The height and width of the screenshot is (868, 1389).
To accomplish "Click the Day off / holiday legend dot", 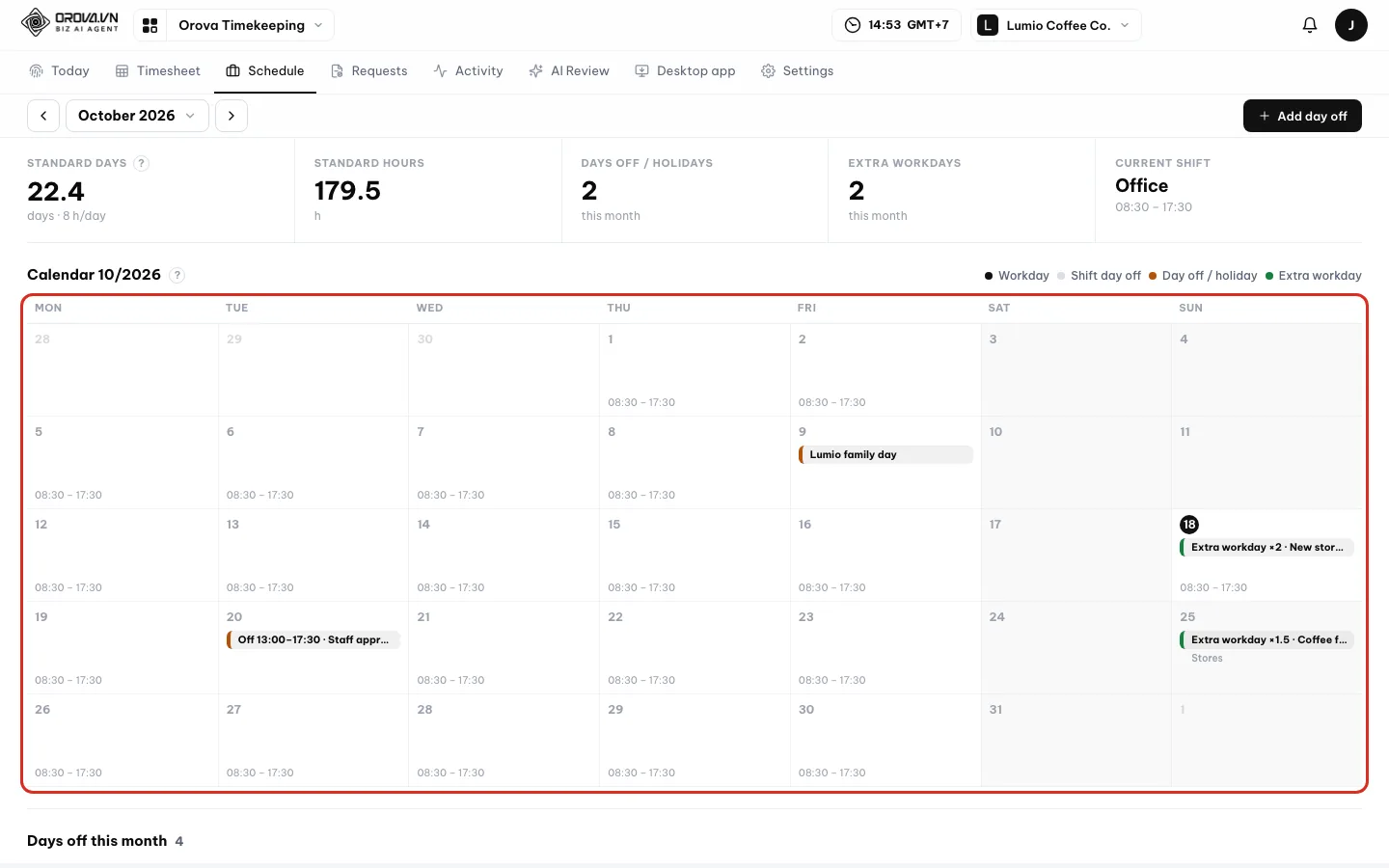I will (x=1153, y=276).
